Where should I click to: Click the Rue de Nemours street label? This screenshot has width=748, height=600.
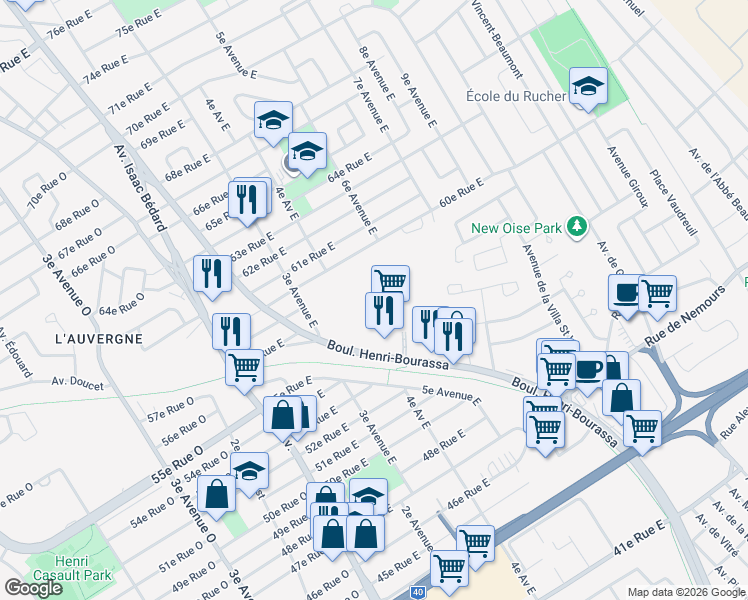(x=685, y=316)
